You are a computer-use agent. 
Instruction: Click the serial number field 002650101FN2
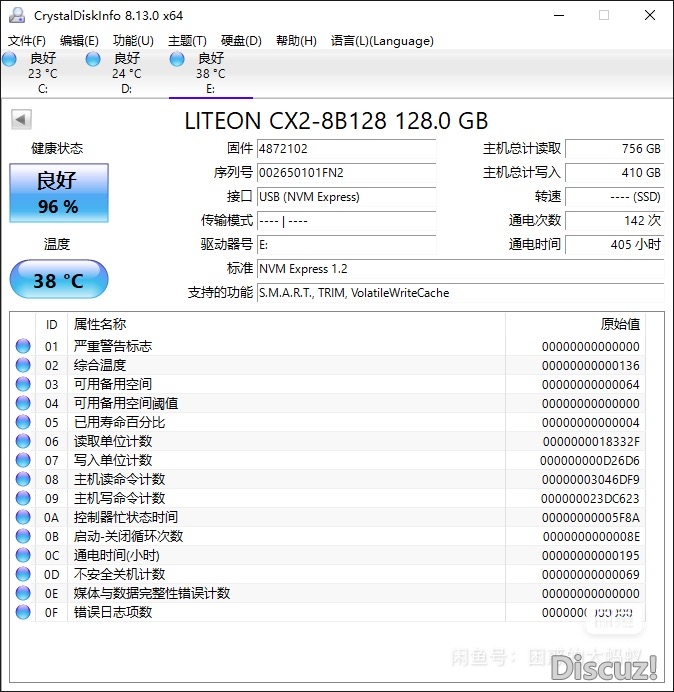click(x=346, y=173)
